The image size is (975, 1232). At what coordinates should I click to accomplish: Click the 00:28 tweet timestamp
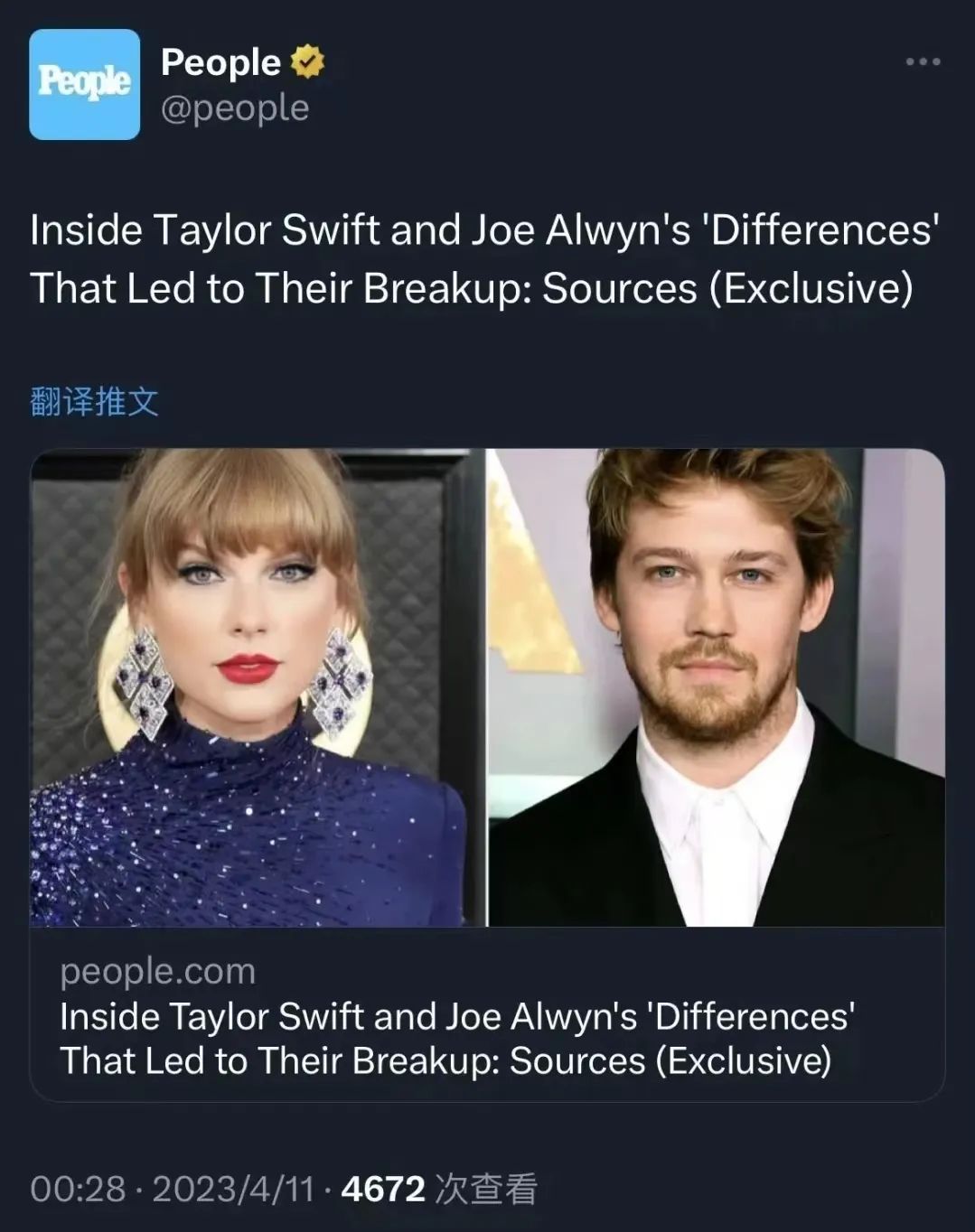(x=78, y=1189)
